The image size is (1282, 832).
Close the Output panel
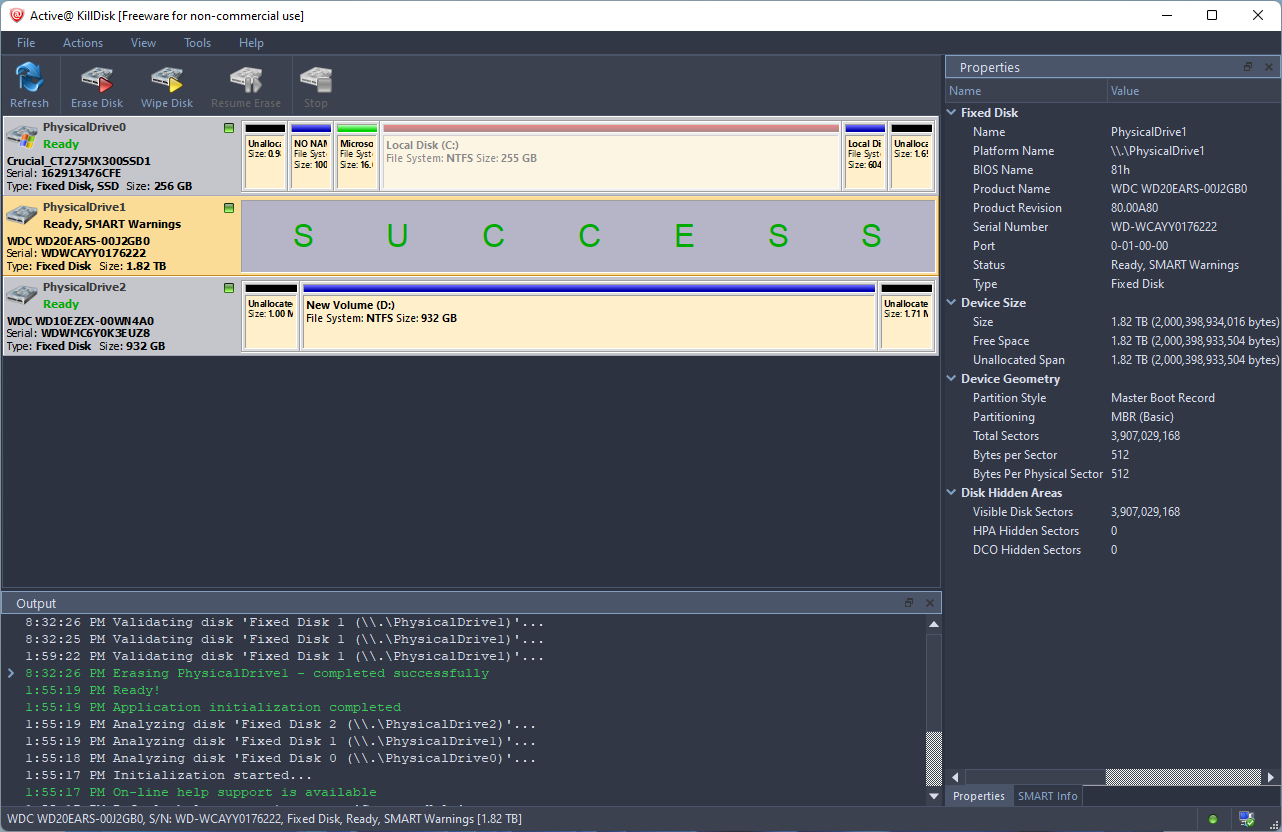(x=930, y=603)
